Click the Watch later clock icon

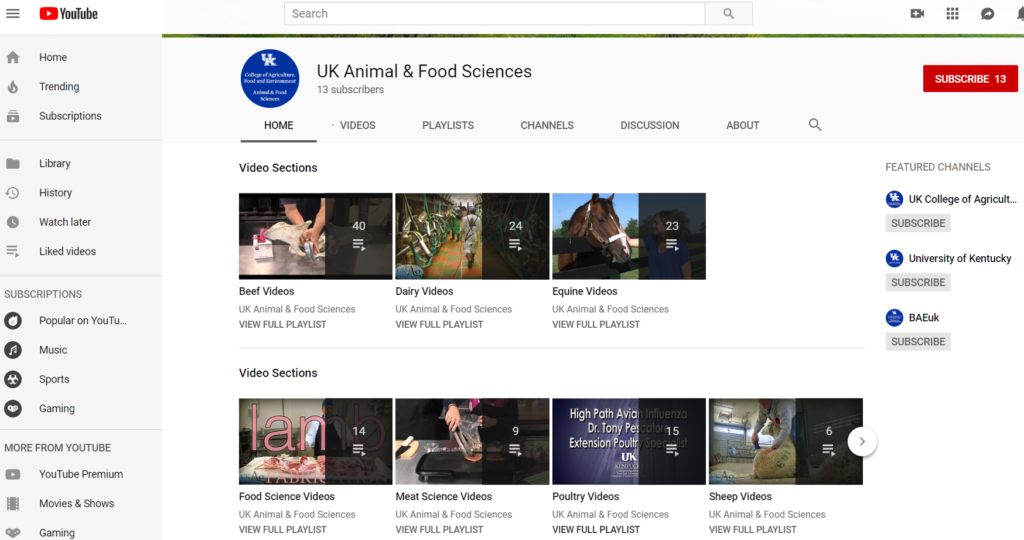pos(13,222)
